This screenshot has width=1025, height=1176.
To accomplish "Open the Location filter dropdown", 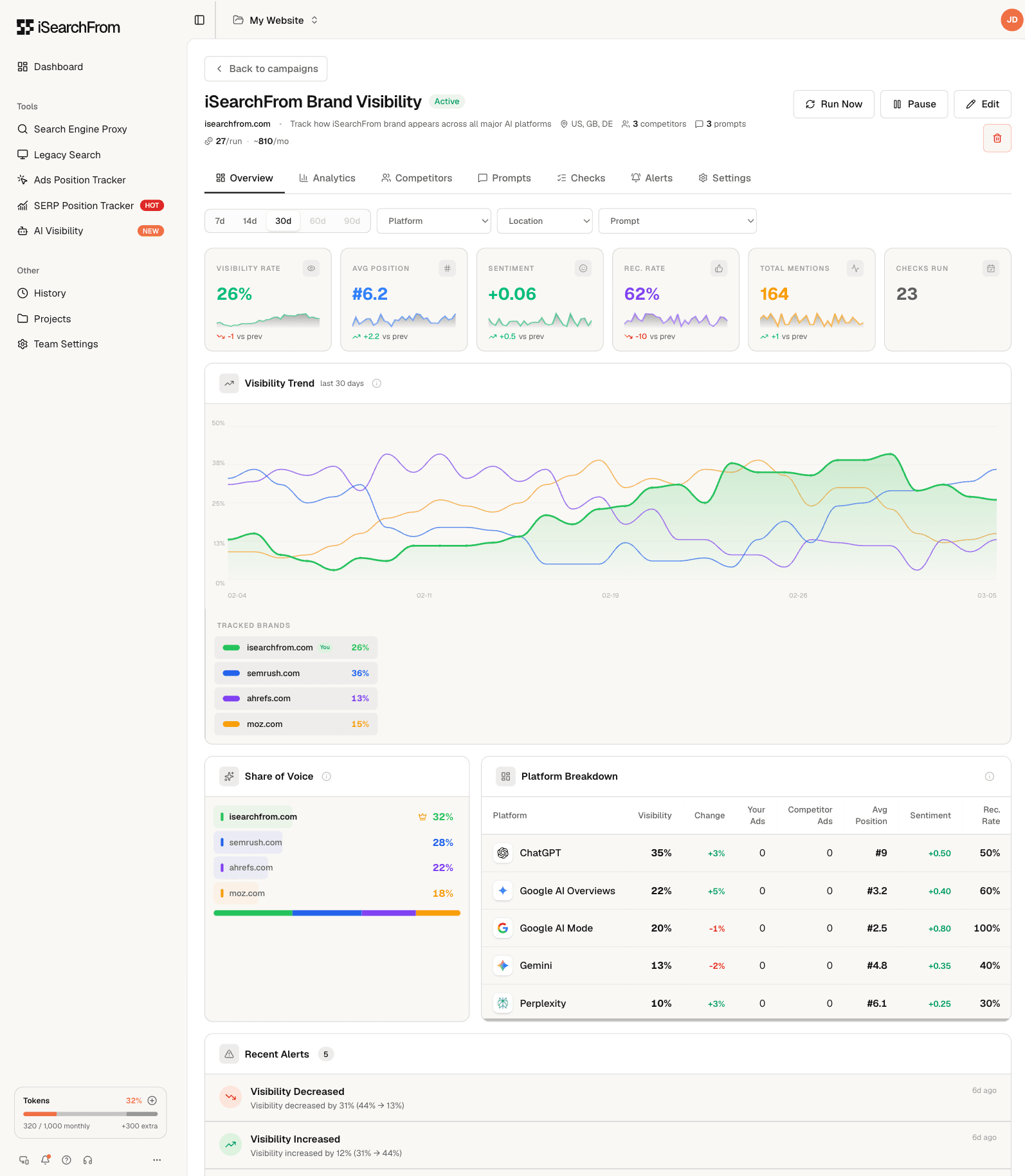I will tap(545, 221).
